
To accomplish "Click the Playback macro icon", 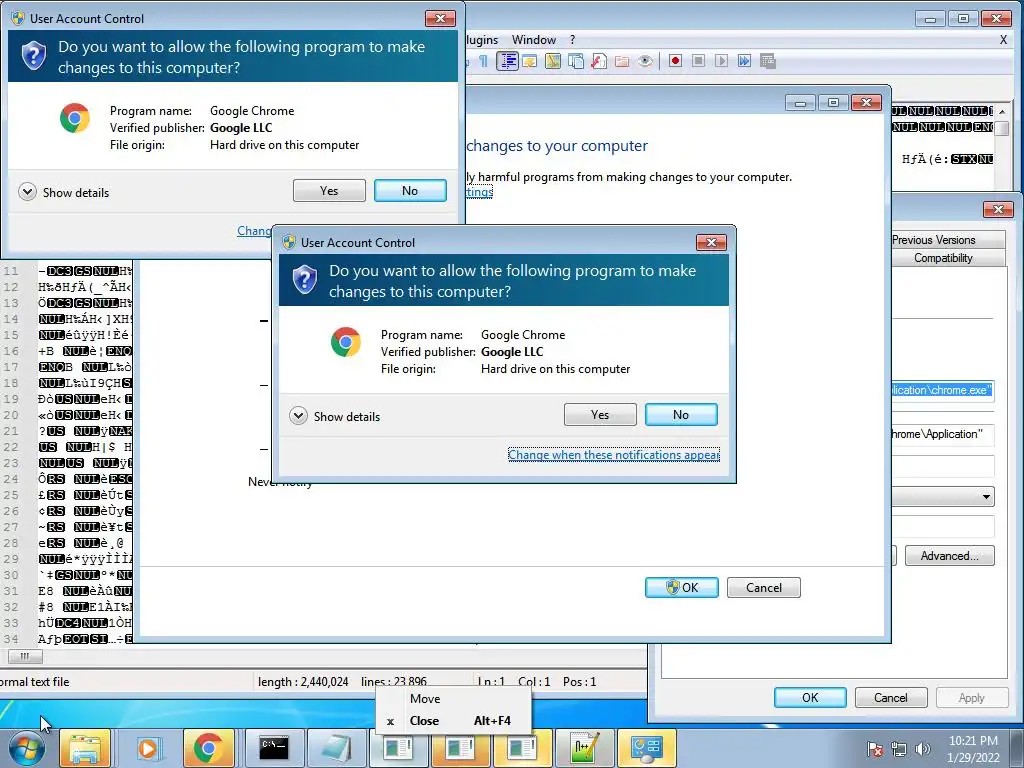I will pyautogui.click(x=721, y=61).
